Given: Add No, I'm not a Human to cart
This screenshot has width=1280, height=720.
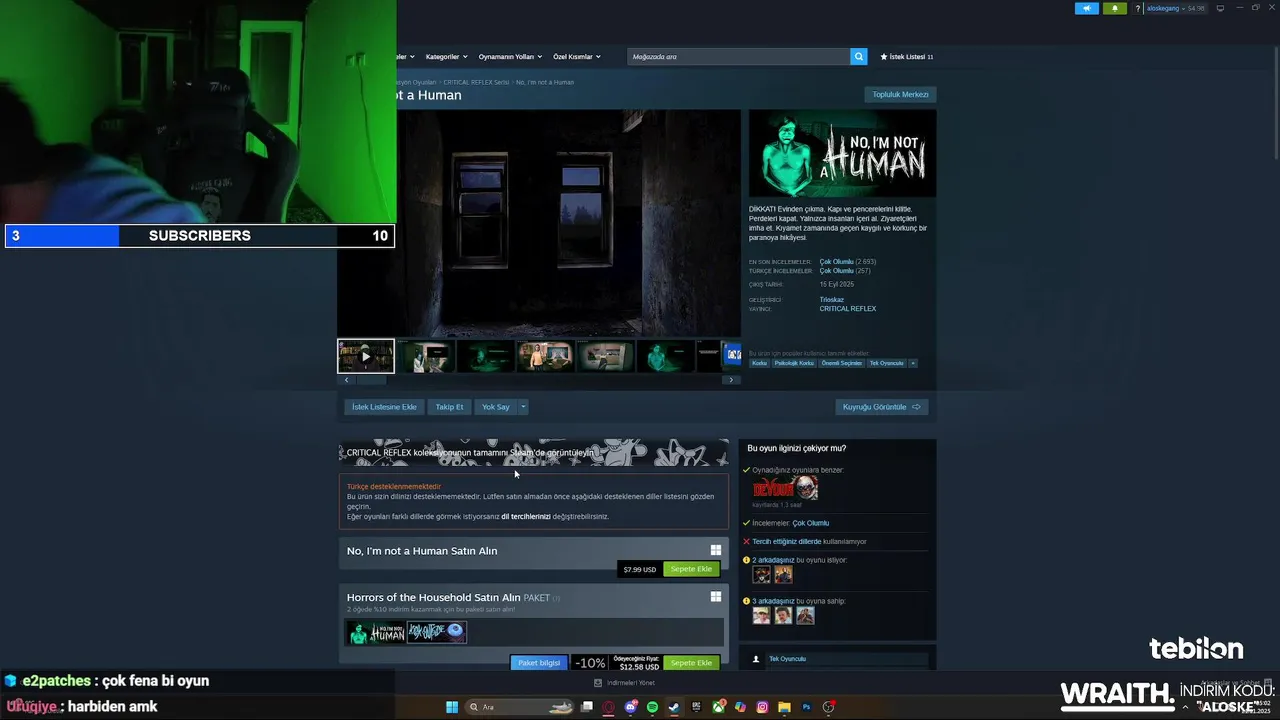Looking at the screenshot, I should click(x=691, y=569).
